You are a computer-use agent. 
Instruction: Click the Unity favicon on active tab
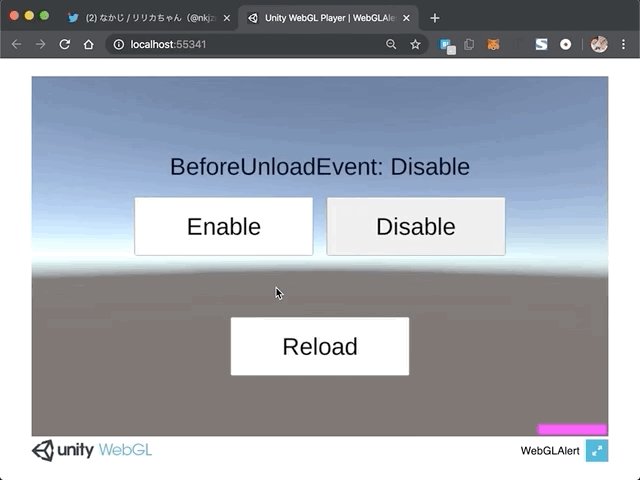coord(253,18)
